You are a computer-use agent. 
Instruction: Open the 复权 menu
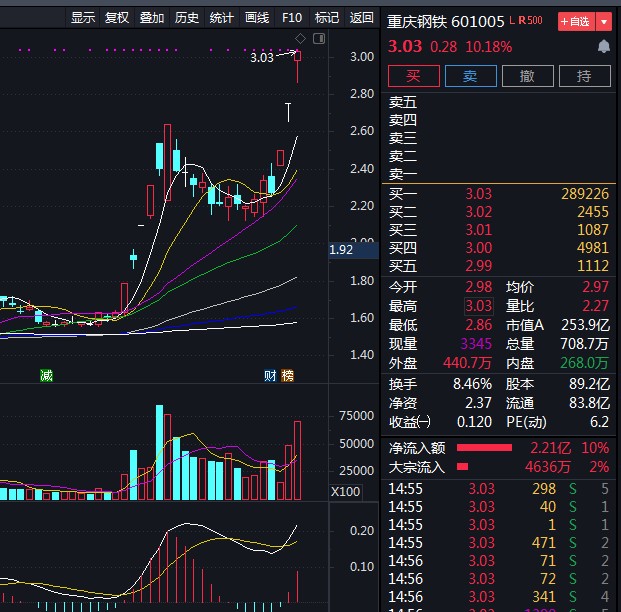[x=117, y=17]
